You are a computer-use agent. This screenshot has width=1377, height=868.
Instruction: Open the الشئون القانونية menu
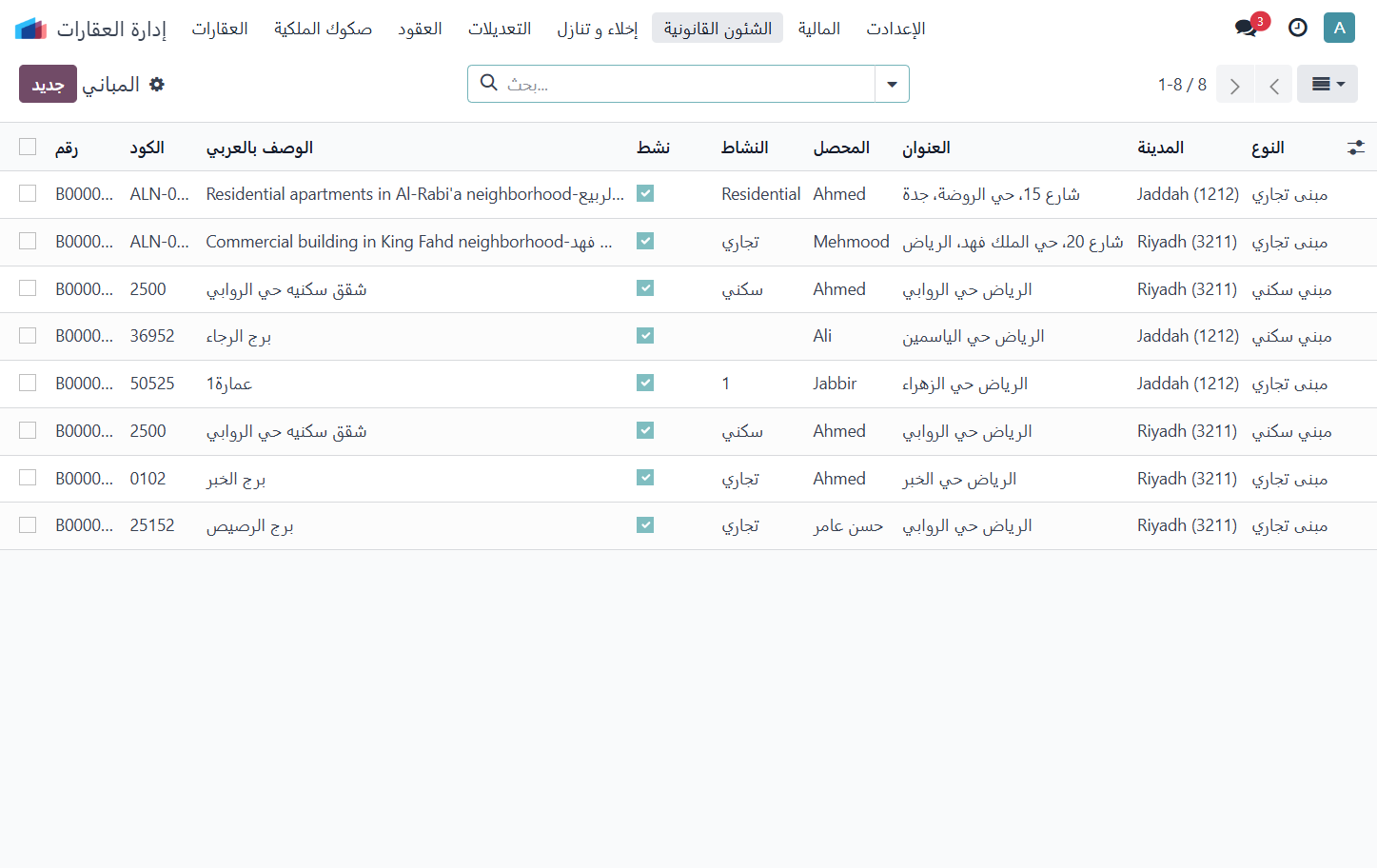[x=718, y=29]
